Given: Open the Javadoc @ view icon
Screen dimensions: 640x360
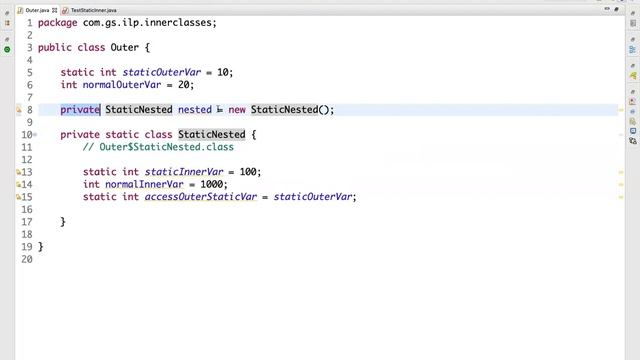Looking at the screenshot, I should pyautogui.click(x=633, y=111).
